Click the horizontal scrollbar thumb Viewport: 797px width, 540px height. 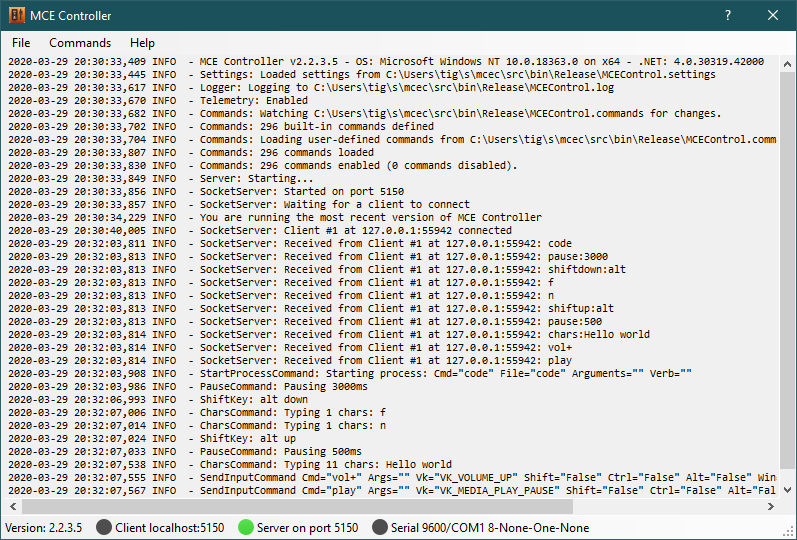[x=297, y=506]
